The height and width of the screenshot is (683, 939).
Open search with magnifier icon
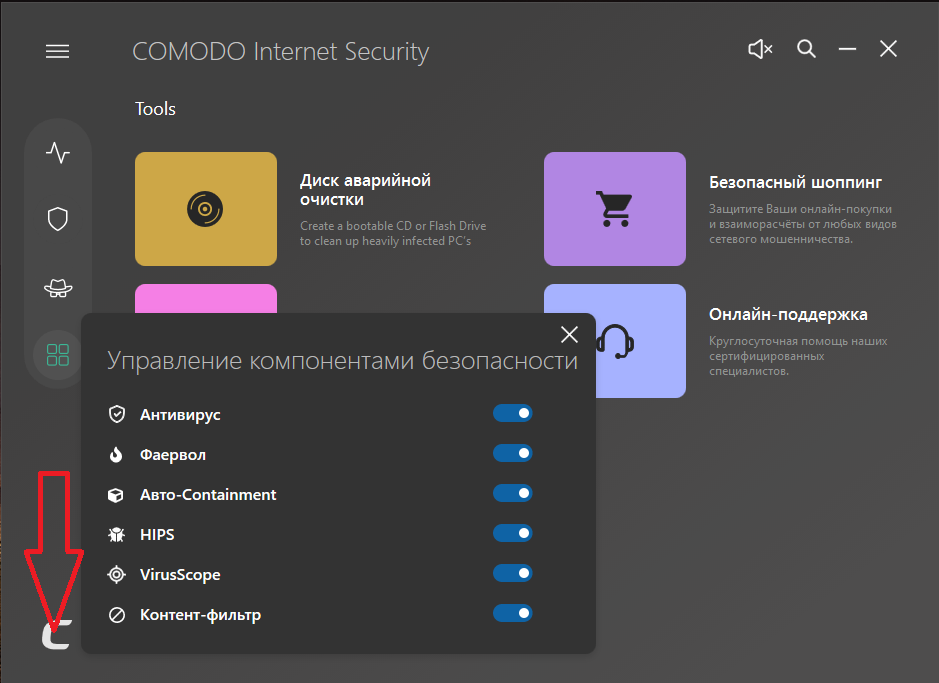coord(806,49)
